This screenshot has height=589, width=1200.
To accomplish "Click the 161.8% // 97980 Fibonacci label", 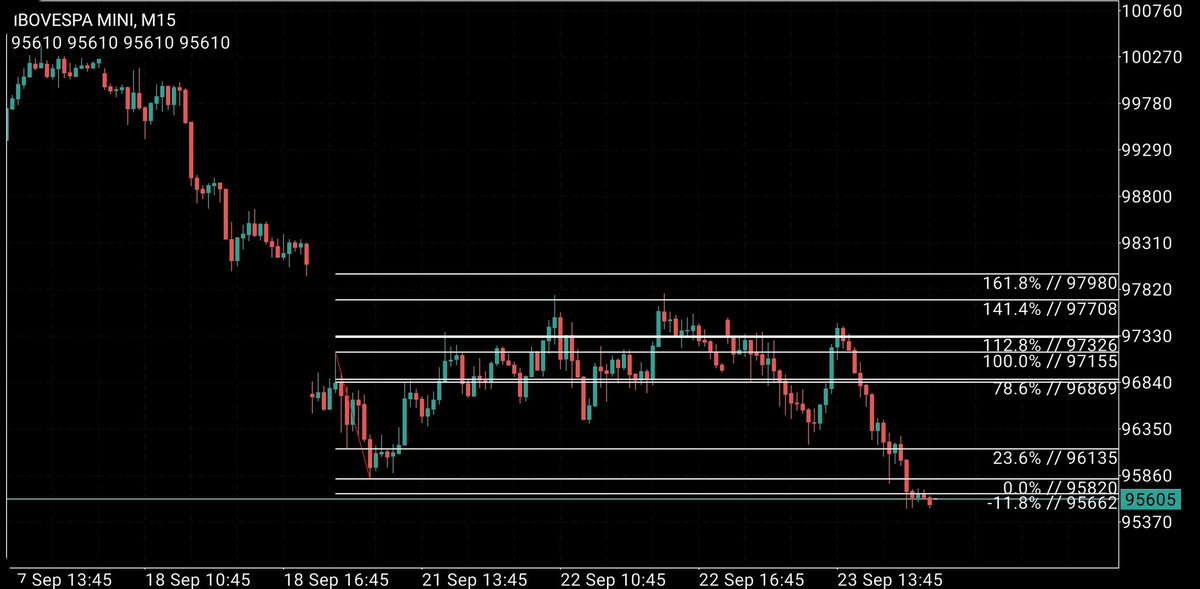I will 1052,283.
